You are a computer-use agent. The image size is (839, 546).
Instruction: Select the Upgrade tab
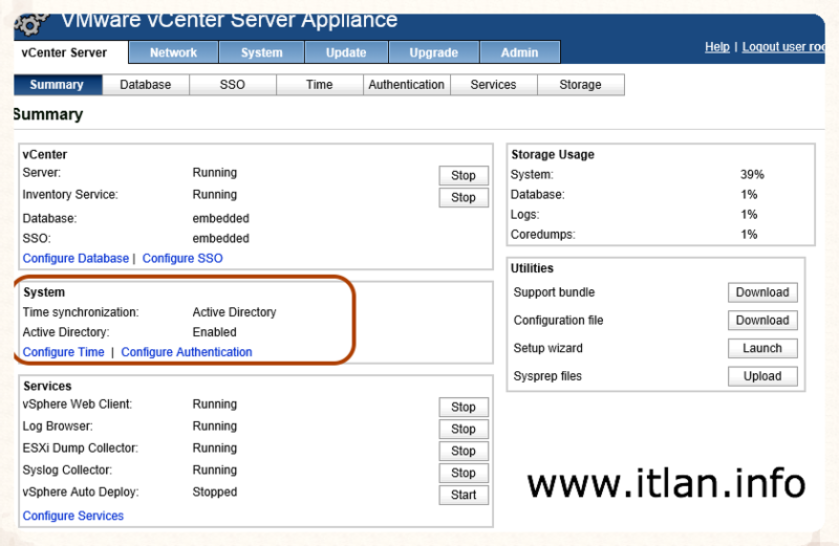click(x=433, y=53)
